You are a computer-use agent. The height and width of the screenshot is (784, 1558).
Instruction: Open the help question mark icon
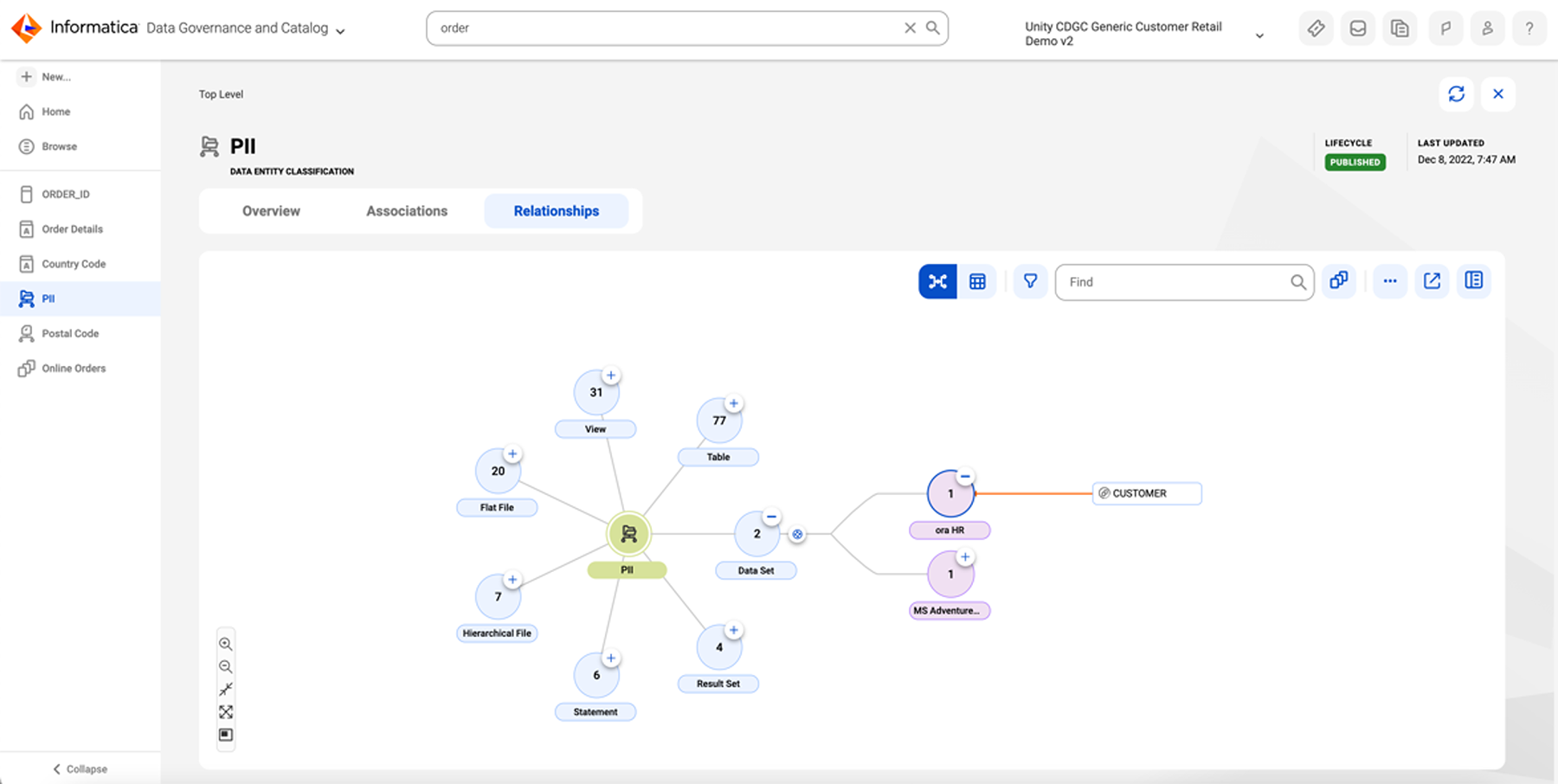(x=1529, y=29)
